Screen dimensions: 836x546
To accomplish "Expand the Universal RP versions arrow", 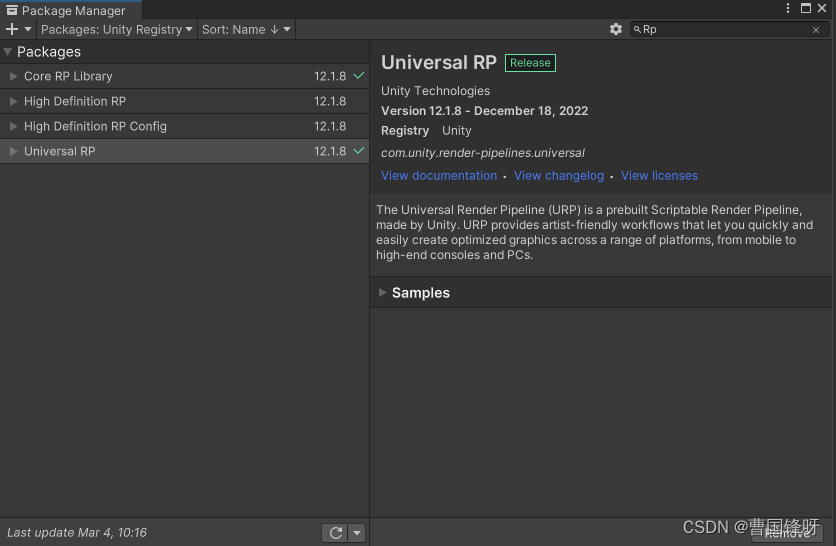I will (x=13, y=151).
